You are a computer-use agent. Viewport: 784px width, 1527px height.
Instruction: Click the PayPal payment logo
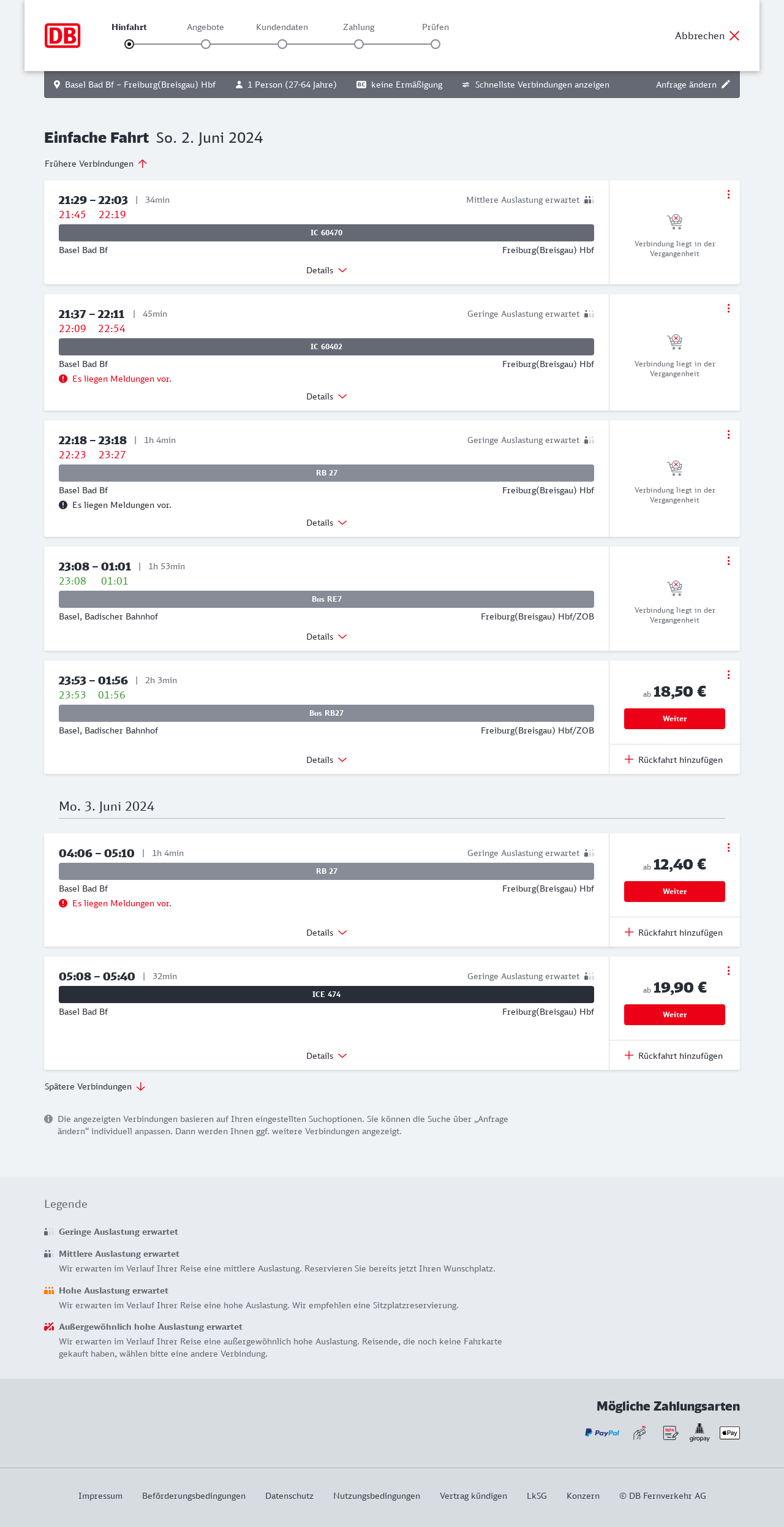click(602, 1433)
